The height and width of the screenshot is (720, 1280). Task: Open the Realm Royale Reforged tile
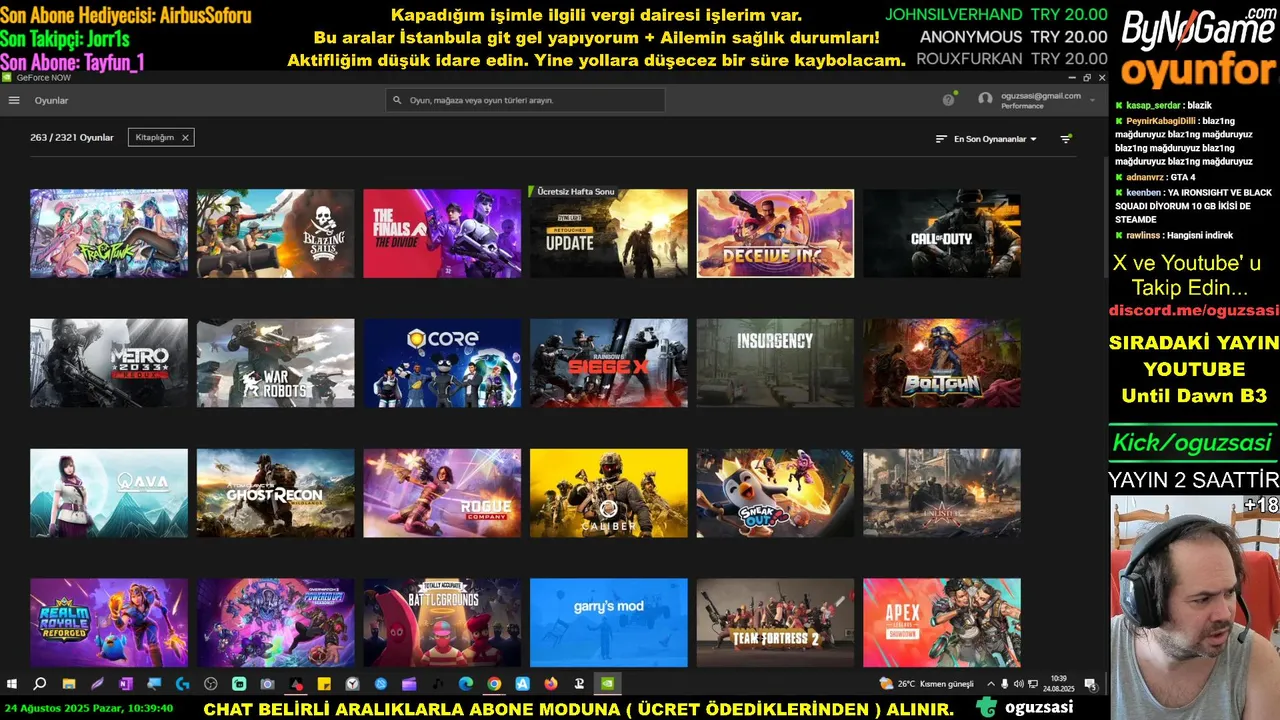click(x=109, y=622)
